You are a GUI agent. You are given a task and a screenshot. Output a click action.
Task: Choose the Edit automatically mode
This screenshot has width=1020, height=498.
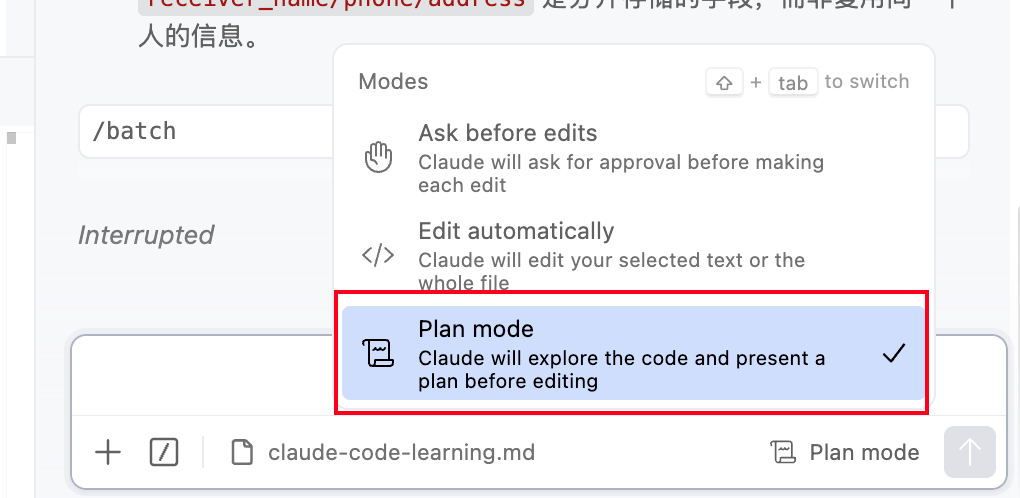pyautogui.click(x=516, y=232)
